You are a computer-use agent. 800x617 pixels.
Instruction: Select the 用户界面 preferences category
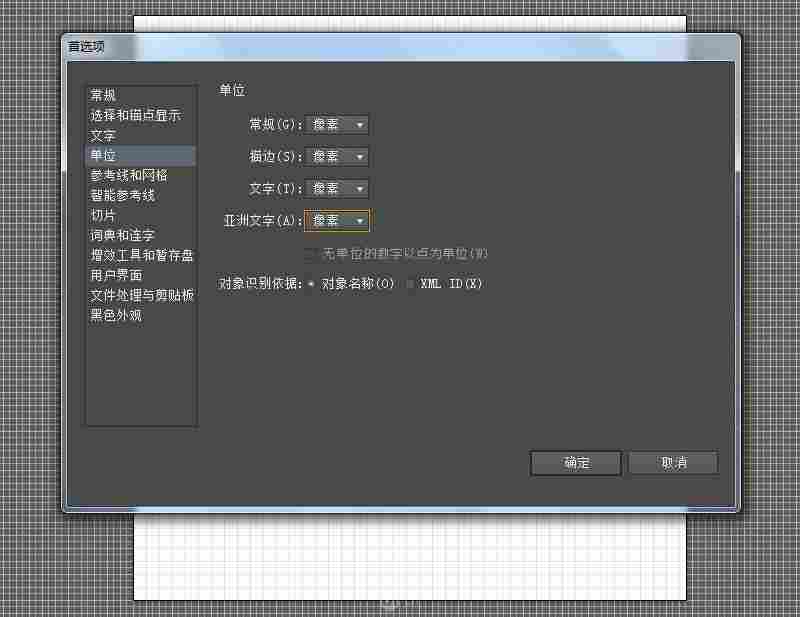[x=116, y=275]
